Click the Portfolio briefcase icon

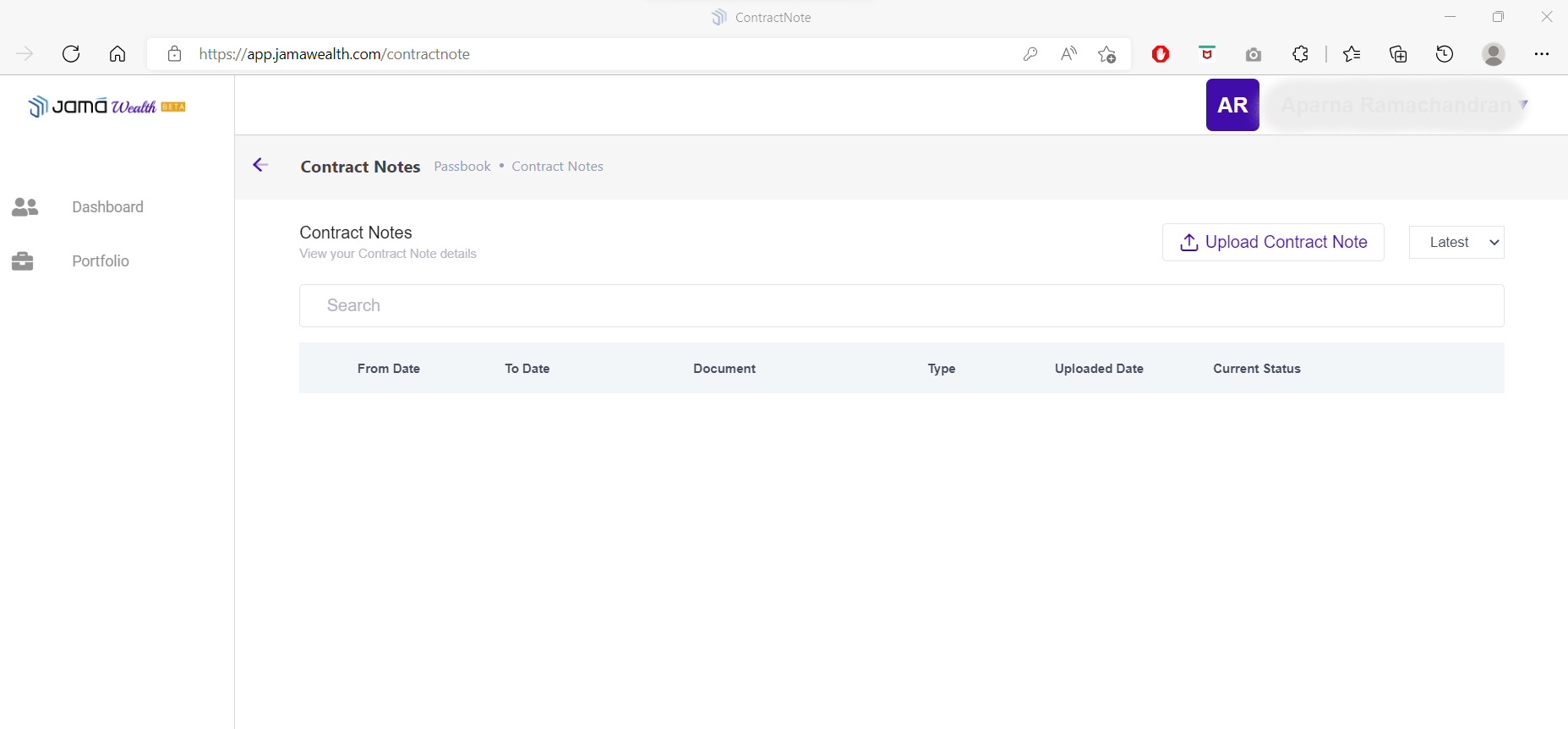(23, 261)
